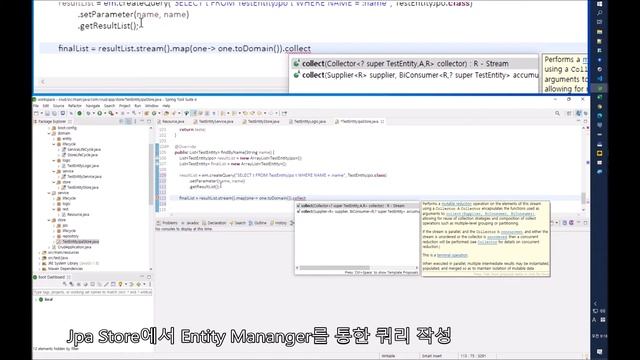Maximize the Package Explorer view
Image resolution: width=640 pixels, height=360 pixels.
pos(149,121)
